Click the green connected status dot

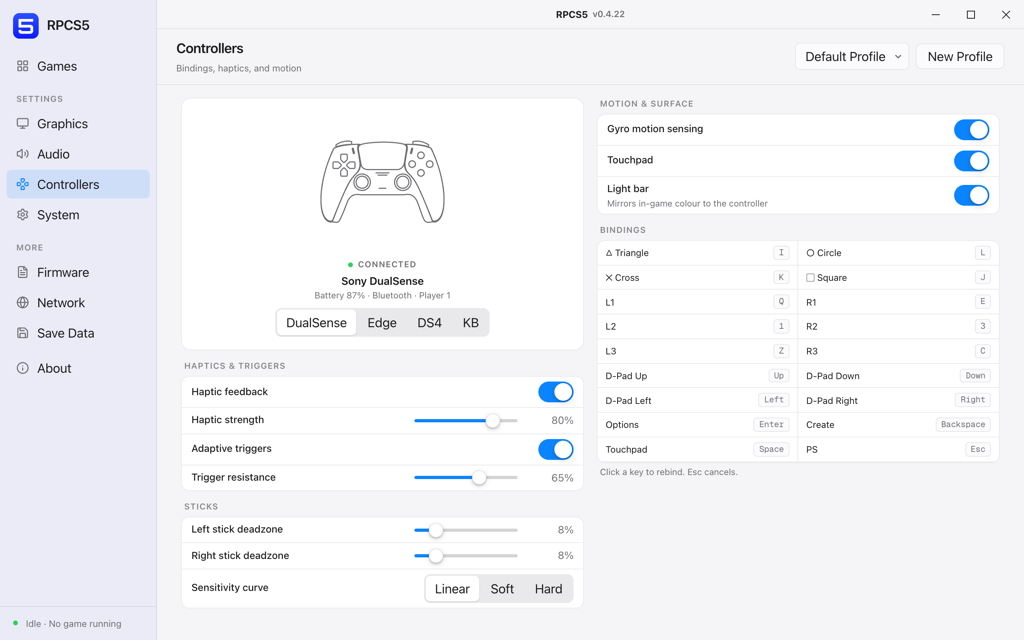pyautogui.click(x=351, y=264)
